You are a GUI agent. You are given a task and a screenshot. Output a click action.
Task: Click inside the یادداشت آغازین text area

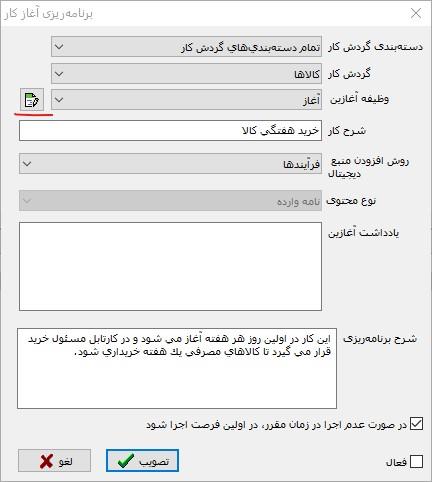pyautogui.click(x=170, y=266)
